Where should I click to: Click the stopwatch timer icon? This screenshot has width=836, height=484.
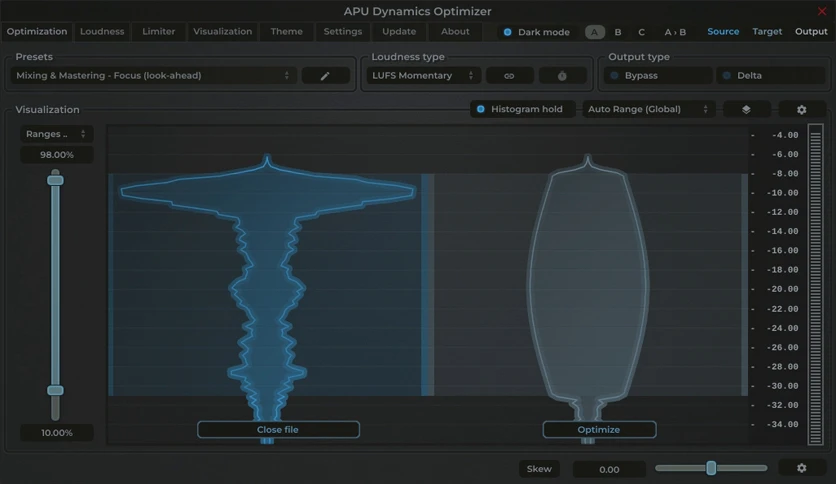click(x=562, y=76)
